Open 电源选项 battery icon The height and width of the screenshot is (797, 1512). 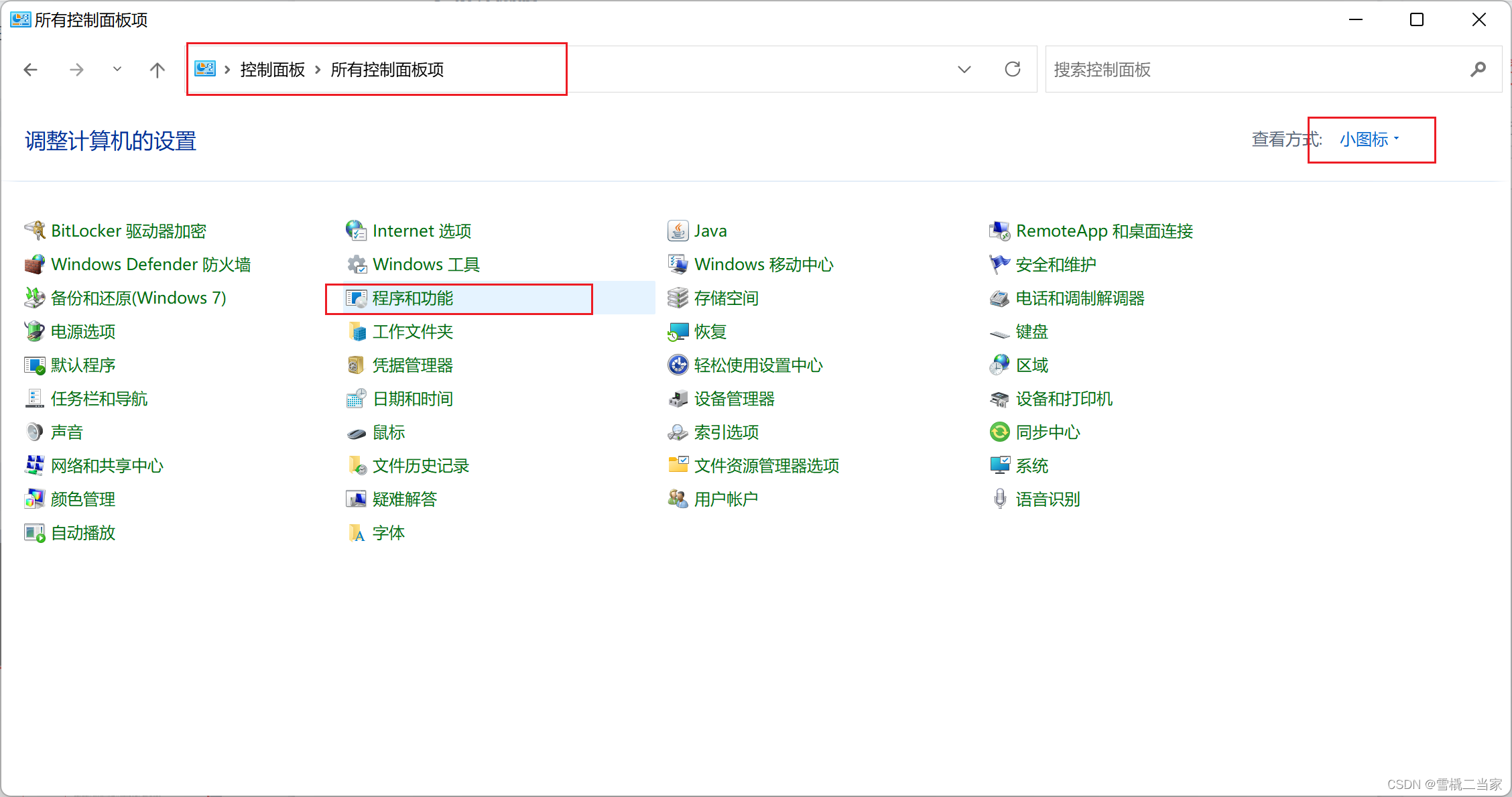pos(35,331)
